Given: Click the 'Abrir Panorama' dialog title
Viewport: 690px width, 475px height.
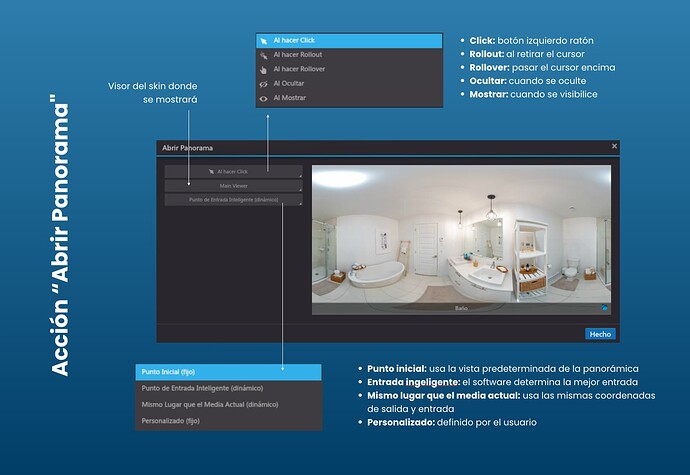Looking at the screenshot, I should tap(187, 148).
